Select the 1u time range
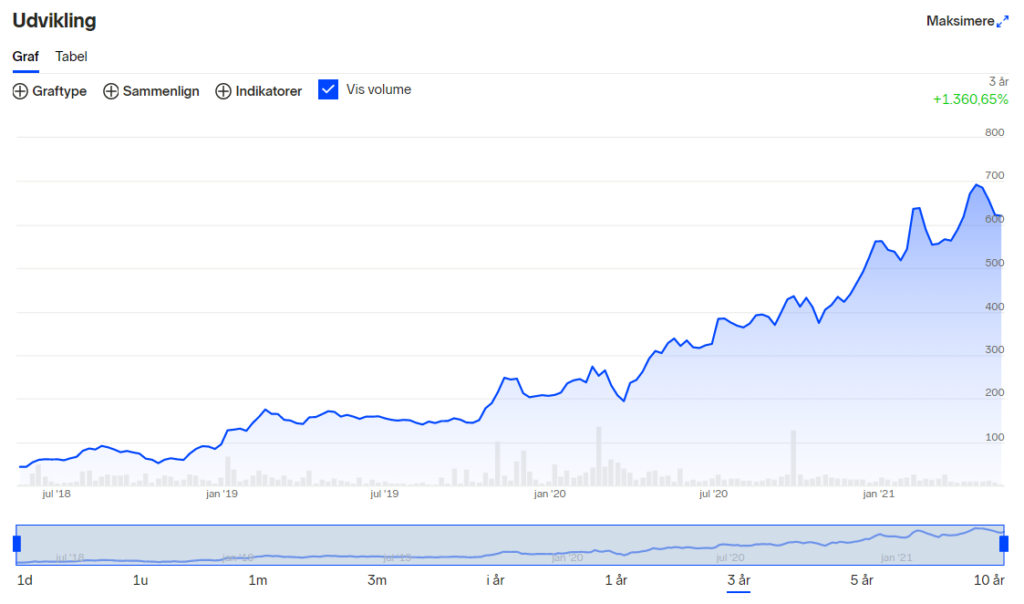 [x=140, y=580]
